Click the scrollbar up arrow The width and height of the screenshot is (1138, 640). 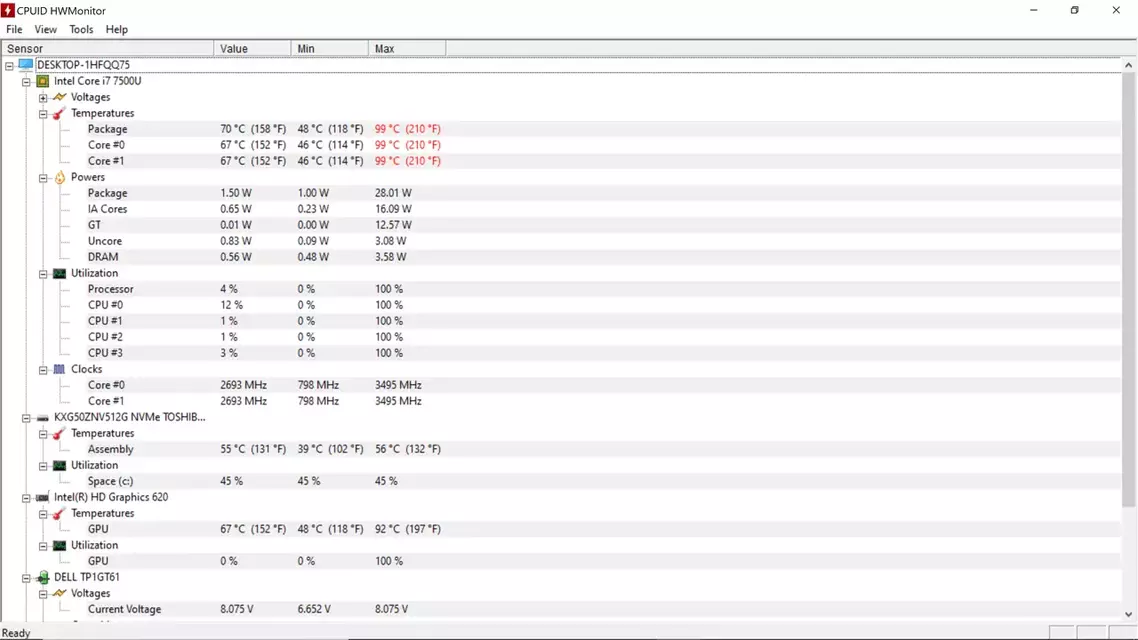(x=1129, y=65)
